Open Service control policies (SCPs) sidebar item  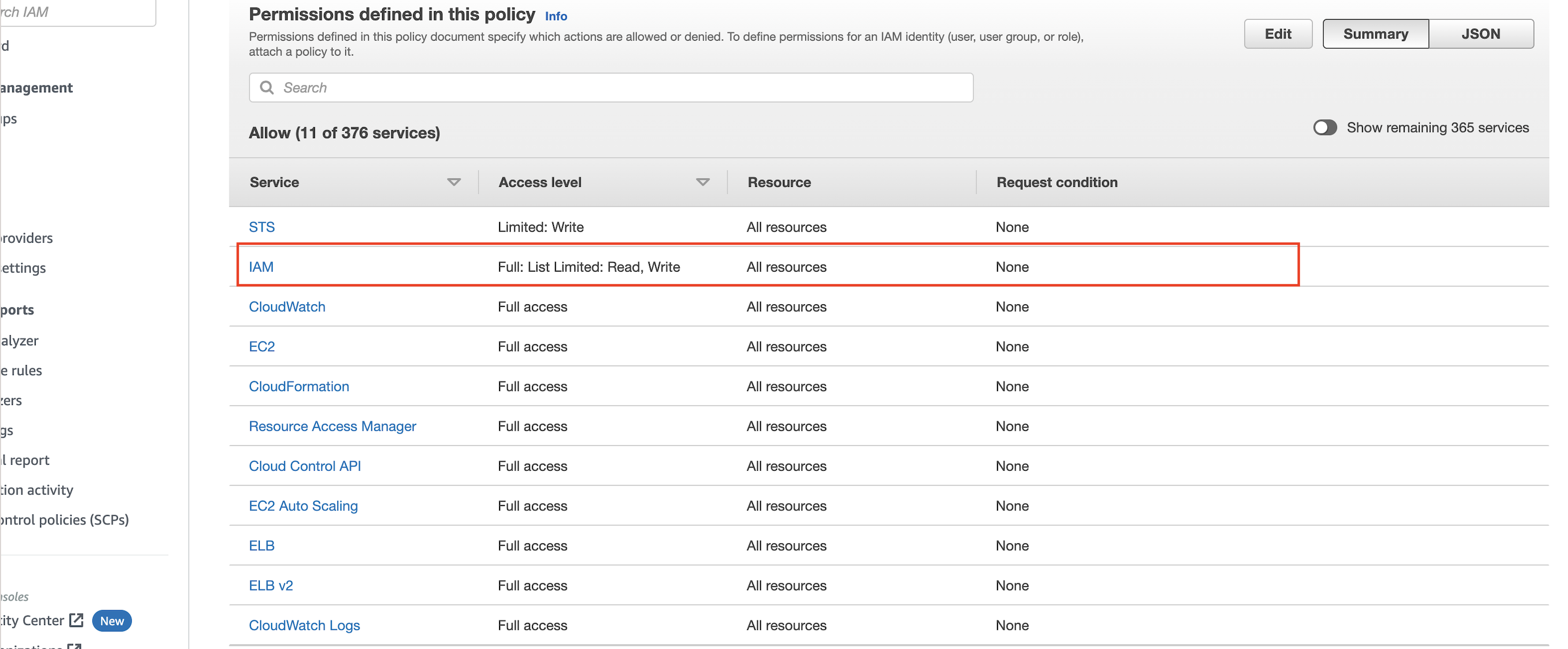point(65,519)
